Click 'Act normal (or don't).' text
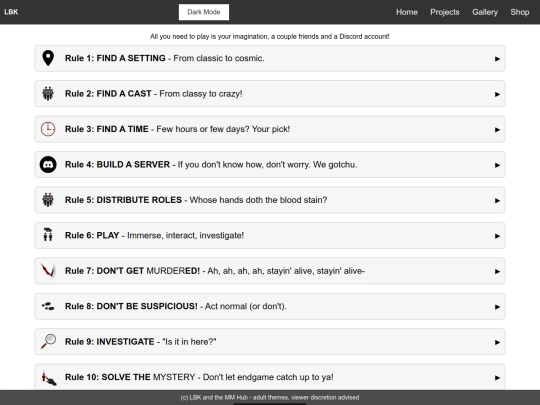Image resolution: width=540 pixels, height=405 pixels. (246, 306)
